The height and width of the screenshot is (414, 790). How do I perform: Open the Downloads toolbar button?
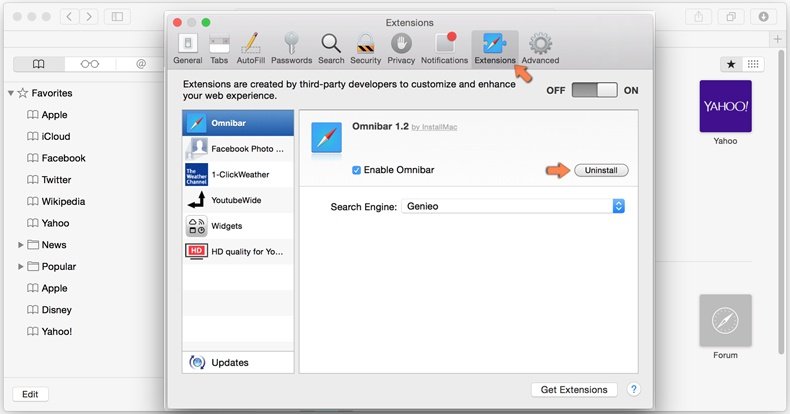(x=763, y=17)
